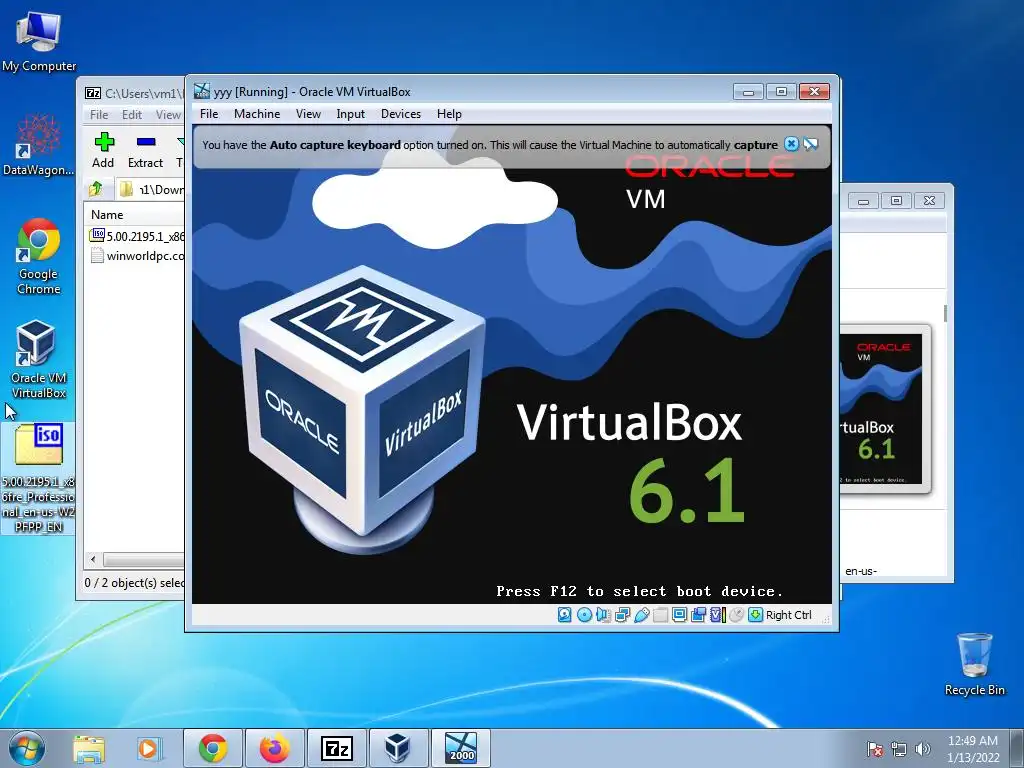This screenshot has width=1024, height=768.
Task: Switch to Firefox in the taskbar
Action: point(275,748)
